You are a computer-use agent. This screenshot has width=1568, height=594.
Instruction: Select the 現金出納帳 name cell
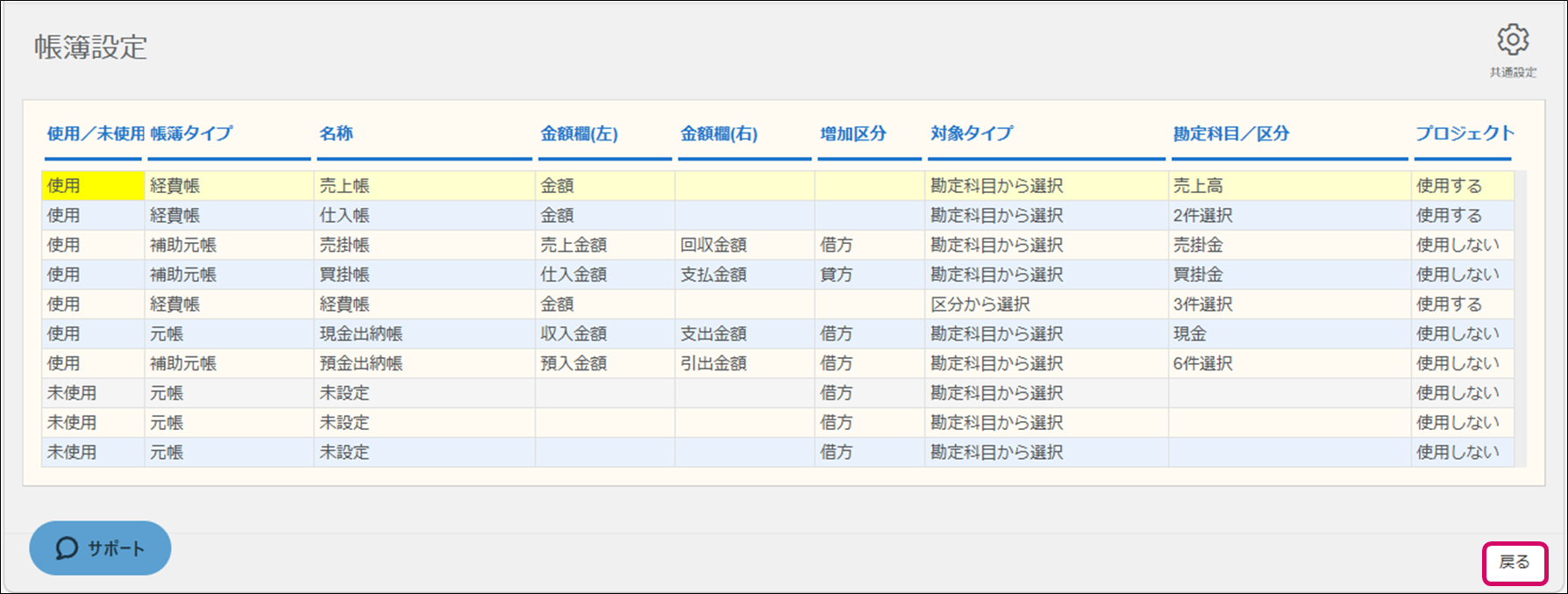(x=424, y=334)
